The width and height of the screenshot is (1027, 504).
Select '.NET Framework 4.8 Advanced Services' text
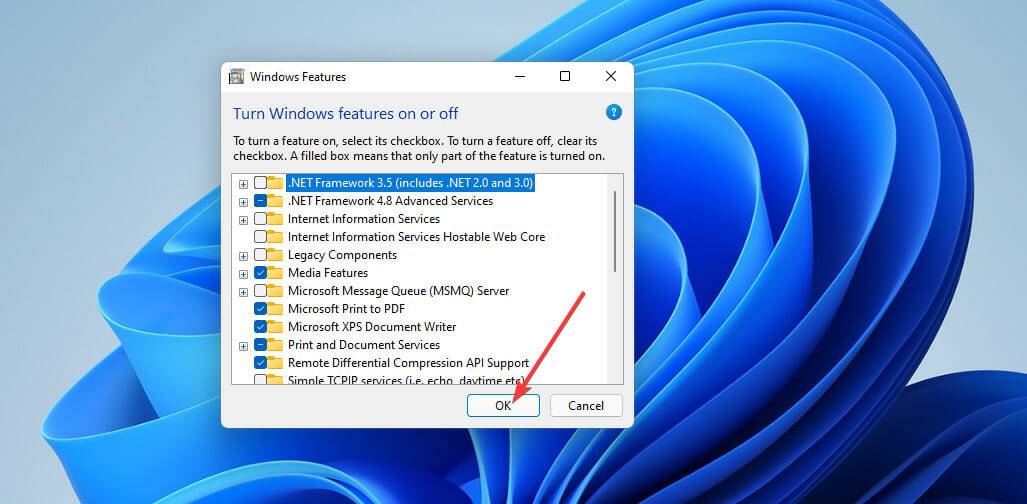pos(390,201)
